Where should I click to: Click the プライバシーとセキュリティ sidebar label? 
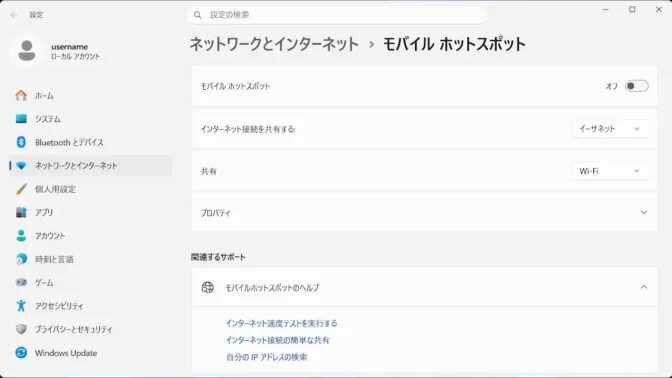click(x=73, y=330)
